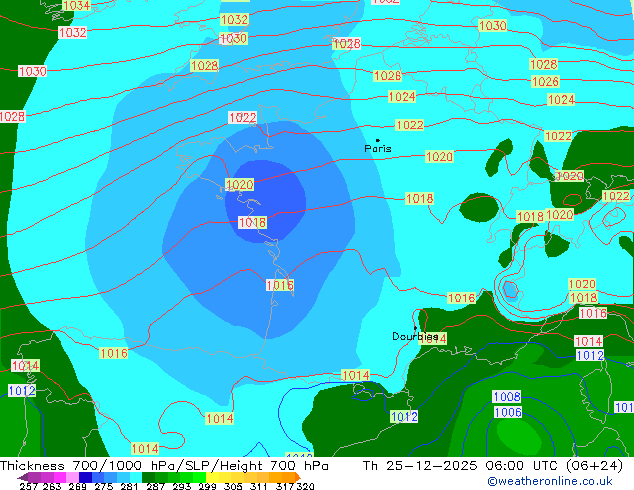Click the legend value 293
The width and height of the screenshot is (634, 490).
[181, 486]
